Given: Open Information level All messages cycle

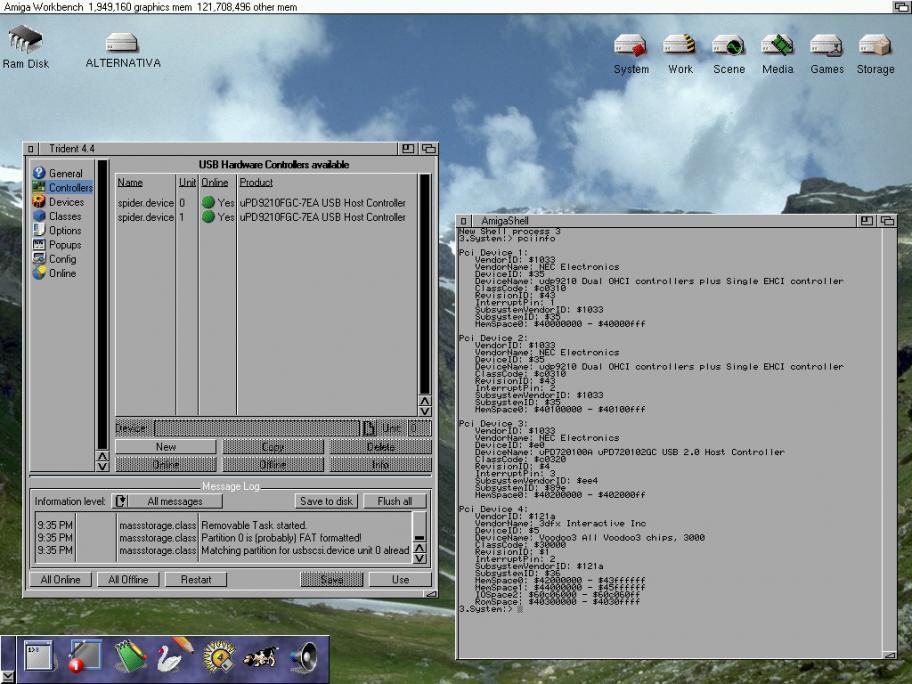Looking at the screenshot, I should click(x=165, y=501).
